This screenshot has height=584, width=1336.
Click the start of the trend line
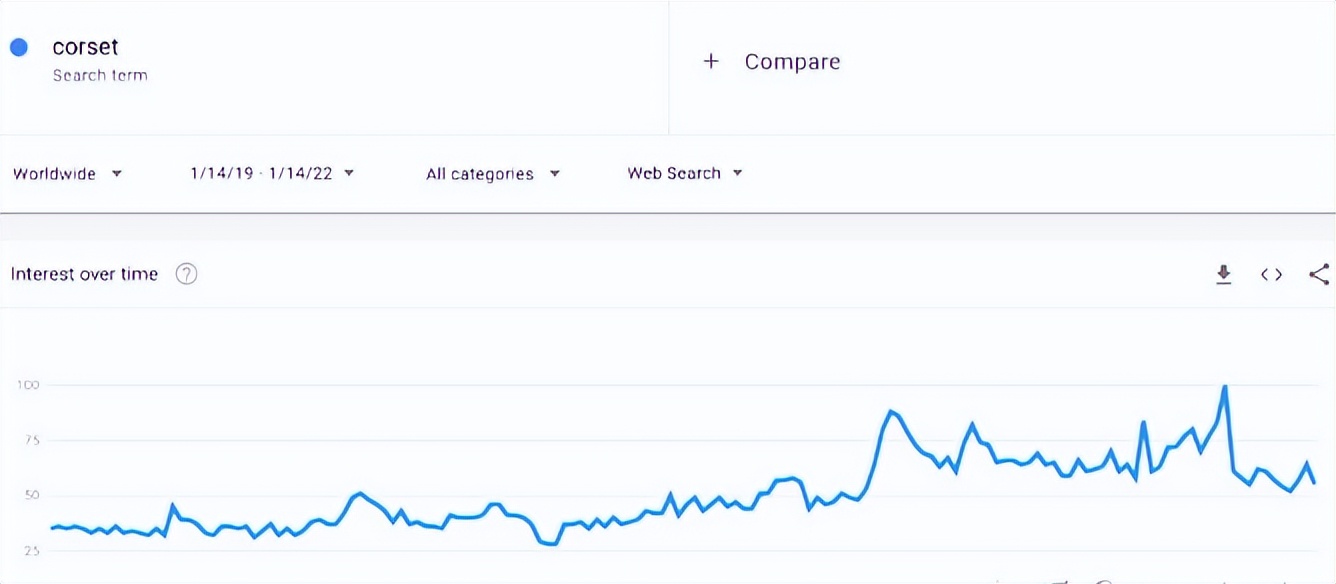tap(53, 527)
